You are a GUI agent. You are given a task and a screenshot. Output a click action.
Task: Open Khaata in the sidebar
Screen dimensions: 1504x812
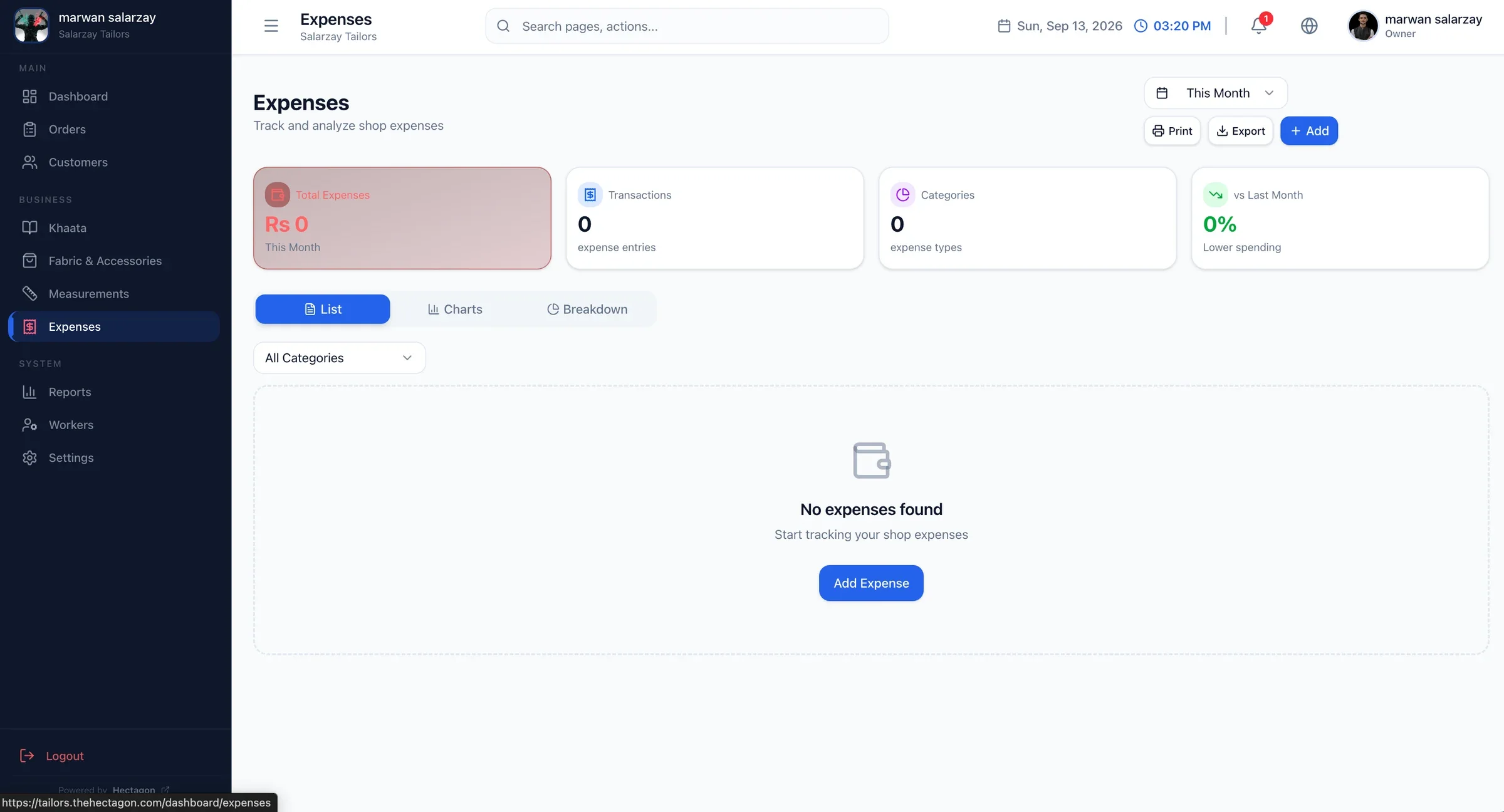114,228
